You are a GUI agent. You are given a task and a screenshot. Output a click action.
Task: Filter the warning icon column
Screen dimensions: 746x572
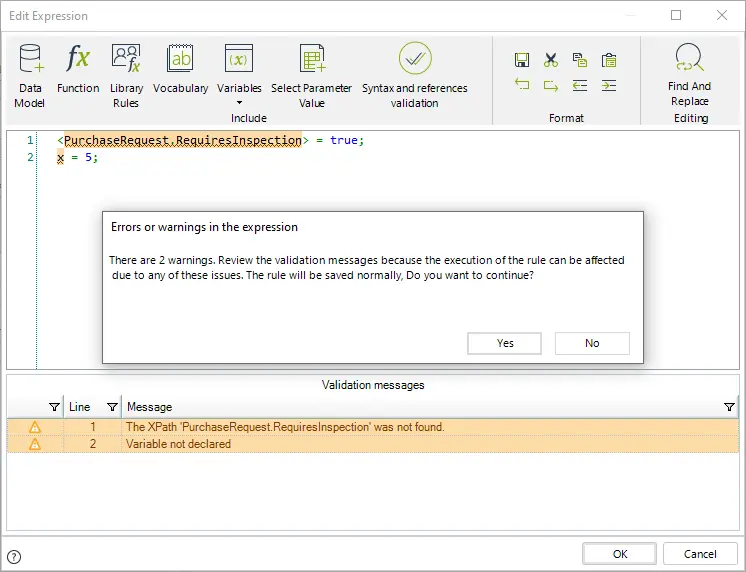[54, 407]
